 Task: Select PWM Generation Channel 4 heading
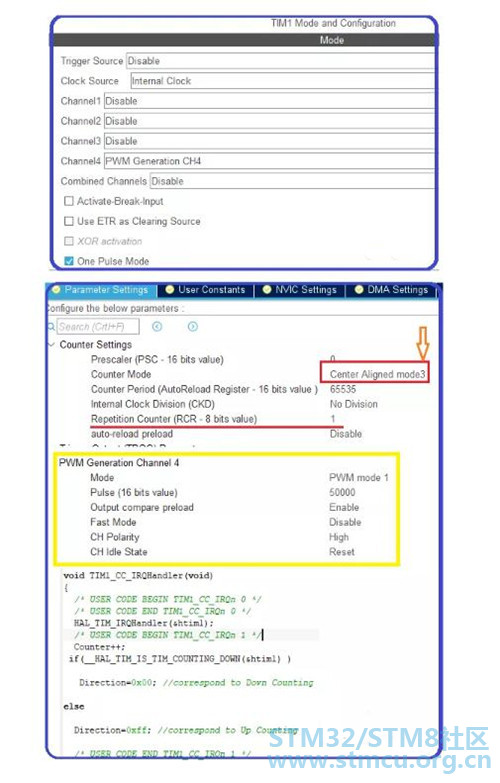click(119, 462)
